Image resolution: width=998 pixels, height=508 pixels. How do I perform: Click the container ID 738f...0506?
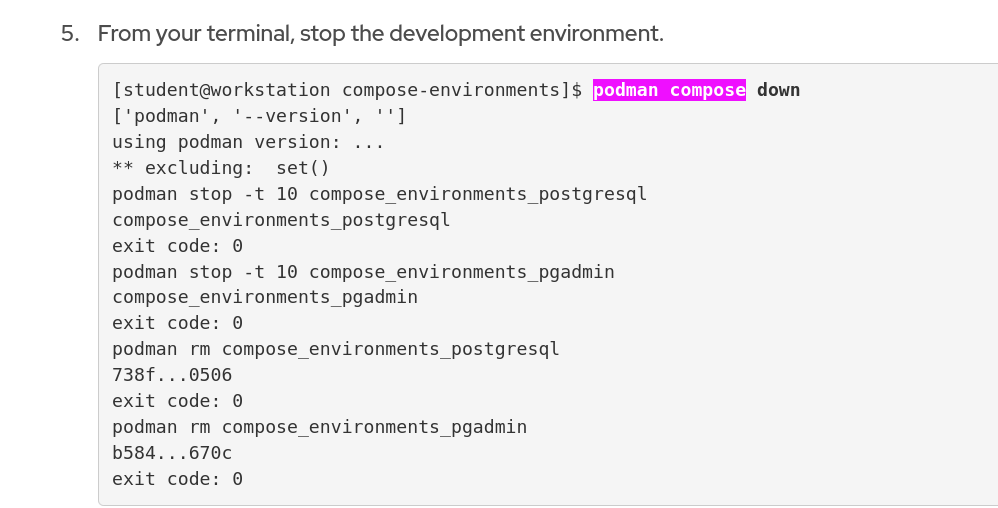(x=172, y=375)
